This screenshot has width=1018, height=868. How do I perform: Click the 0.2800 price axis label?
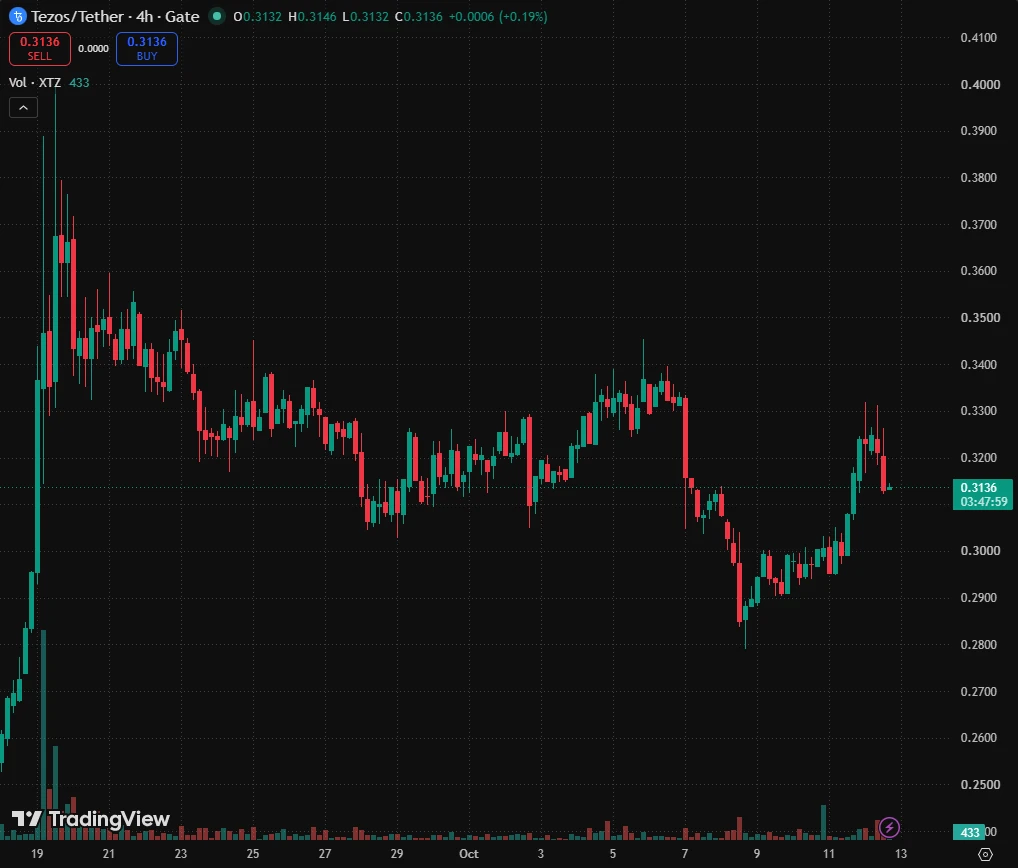tap(978, 645)
